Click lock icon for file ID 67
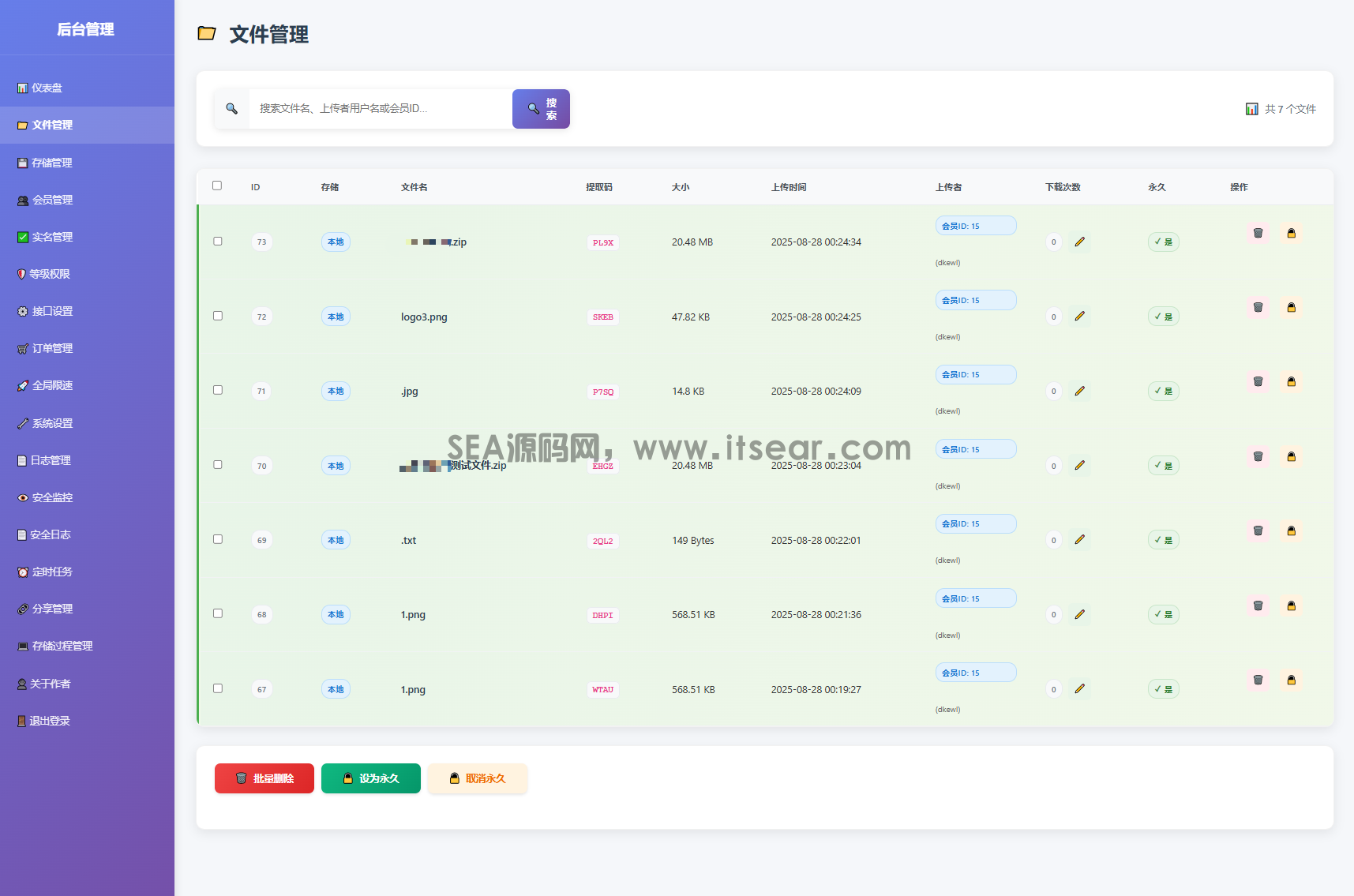1354x896 pixels. point(1292,680)
